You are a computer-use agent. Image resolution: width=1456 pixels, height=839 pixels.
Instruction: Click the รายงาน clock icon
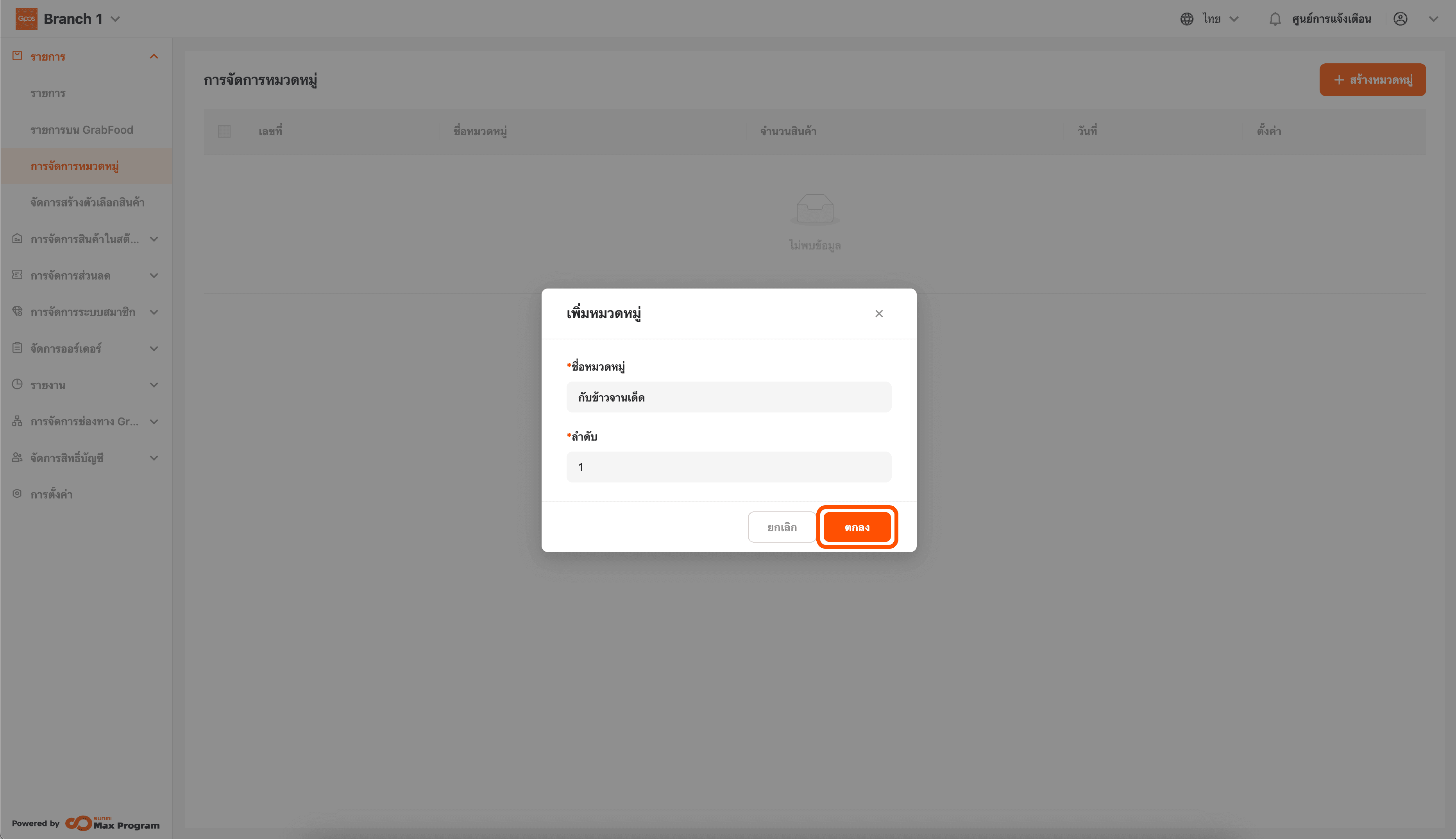[x=17, y=384]
